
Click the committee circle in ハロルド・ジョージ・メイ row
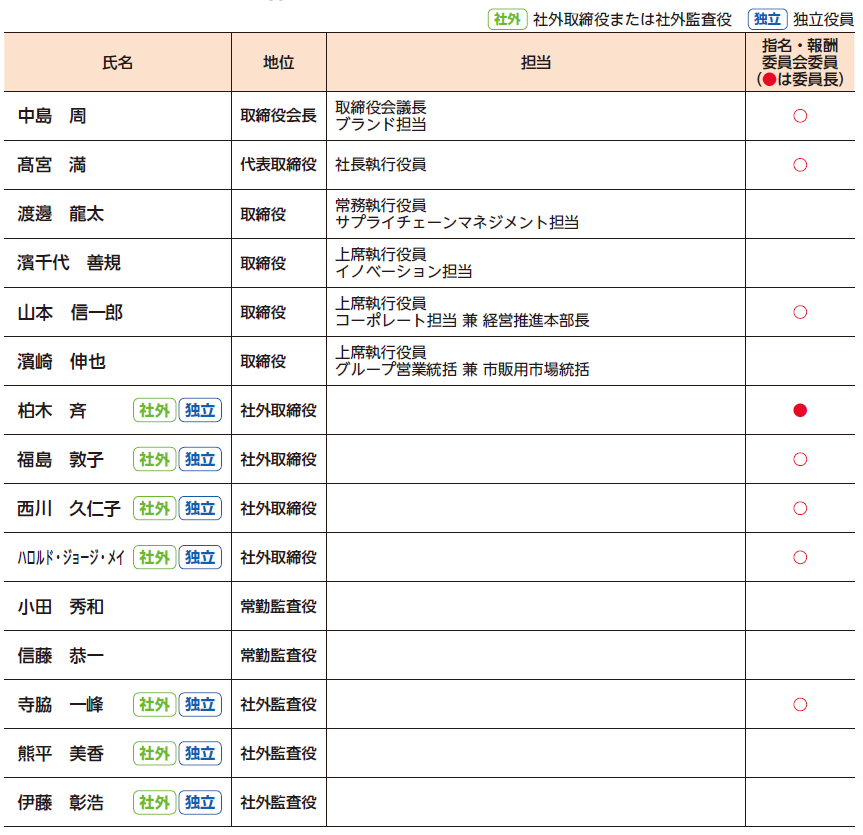coord(800,558)
